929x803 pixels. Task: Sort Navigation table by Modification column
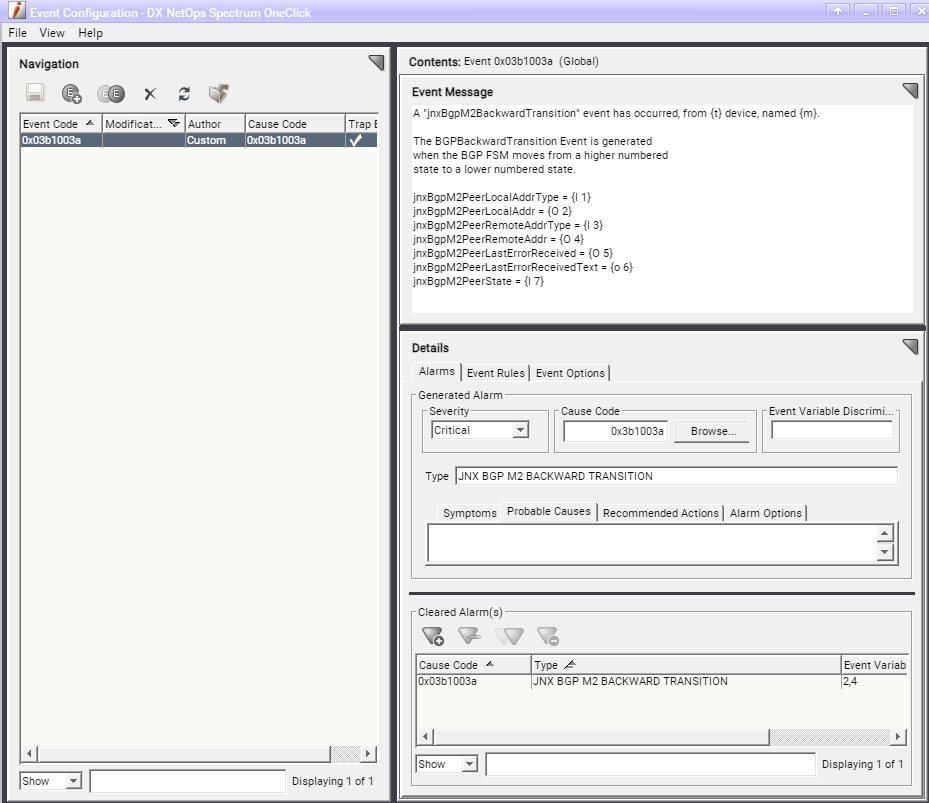coord(143,123)
